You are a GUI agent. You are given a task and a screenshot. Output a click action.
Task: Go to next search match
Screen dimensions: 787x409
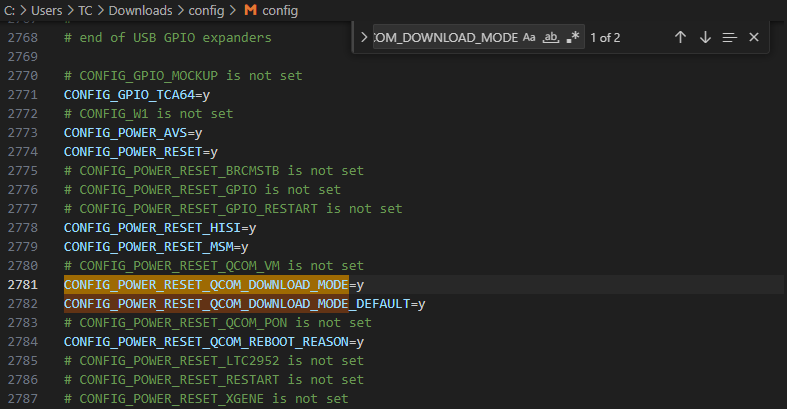pos(705,37)
